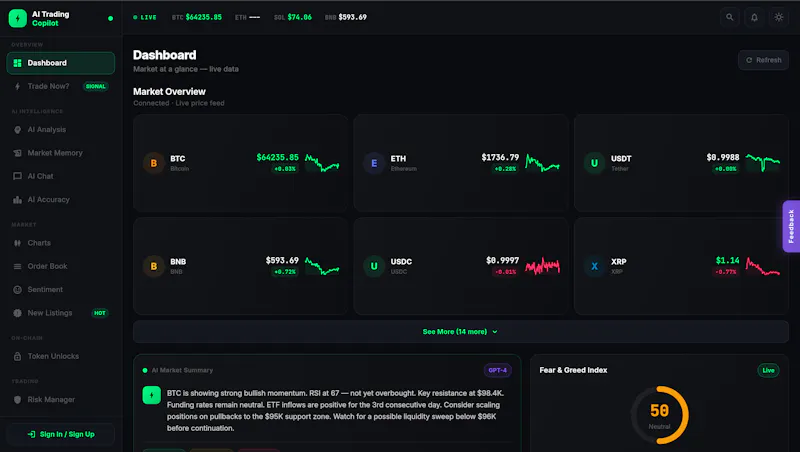
Task: Click the BTC coin icon in Market Overview
Action: [x=154, y=163]
